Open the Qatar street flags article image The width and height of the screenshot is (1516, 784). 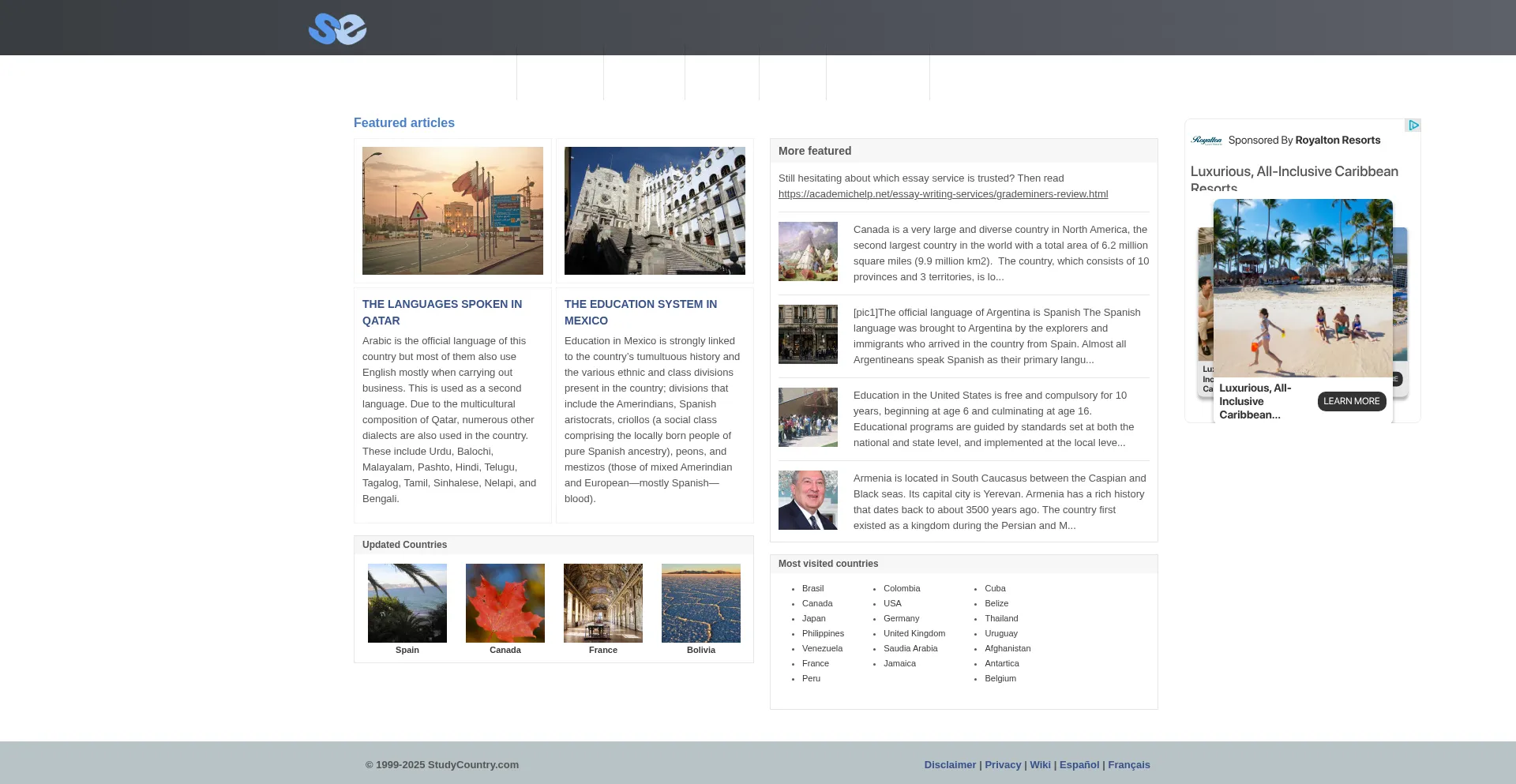pos(452,211)
